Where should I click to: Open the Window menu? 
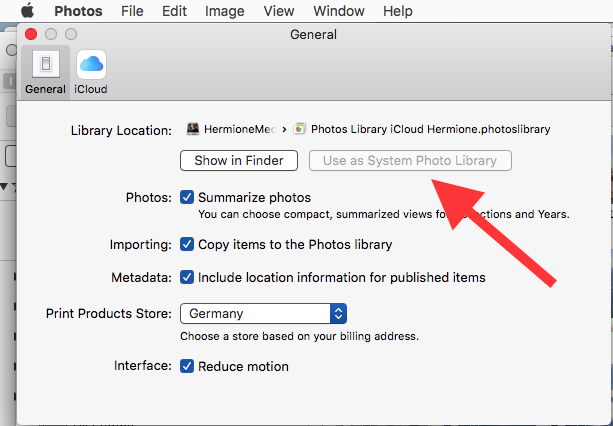tap(338, 11)
